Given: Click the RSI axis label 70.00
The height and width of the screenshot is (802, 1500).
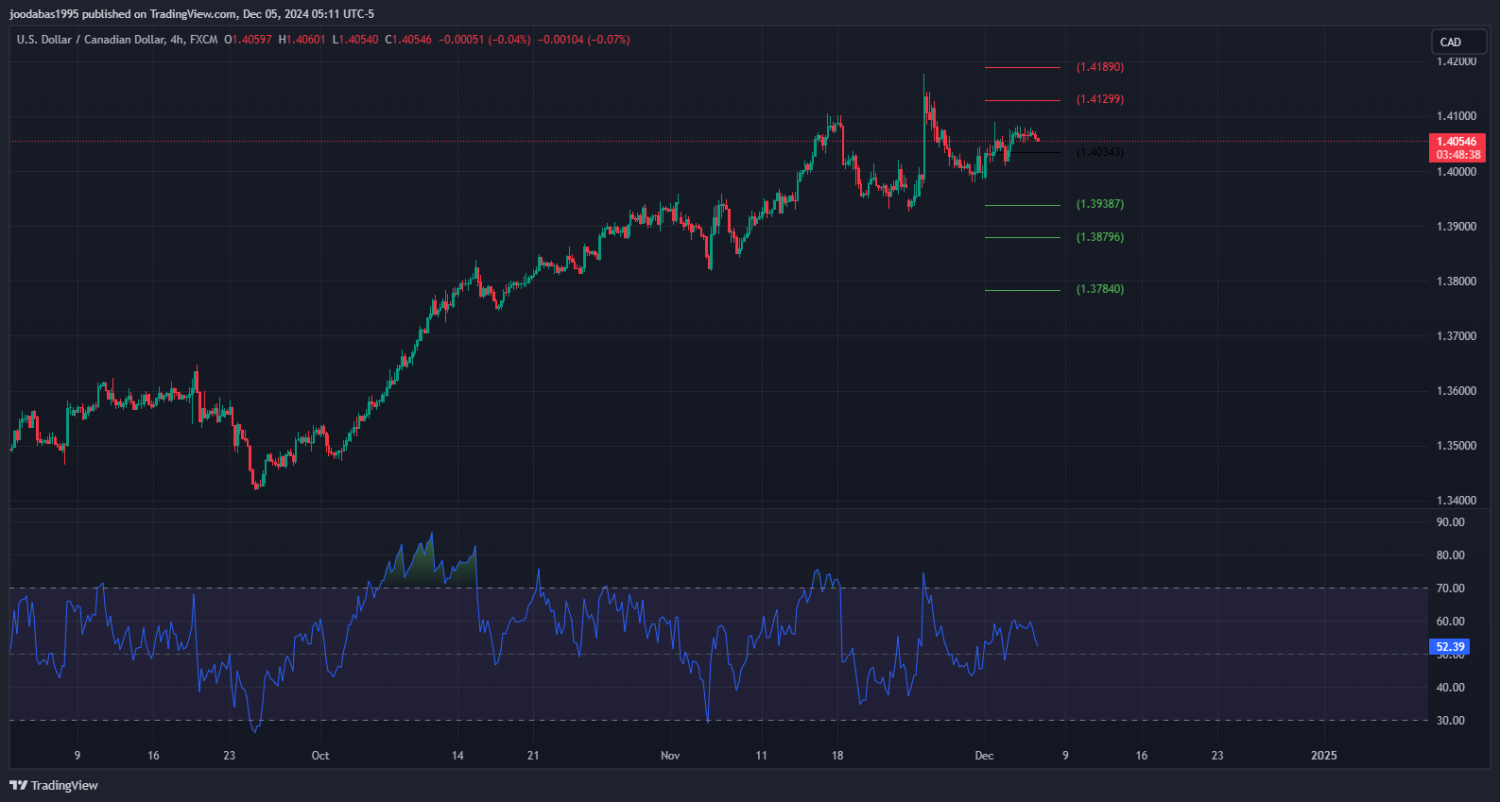Looking at the screenshot, I should (1450, 588).
